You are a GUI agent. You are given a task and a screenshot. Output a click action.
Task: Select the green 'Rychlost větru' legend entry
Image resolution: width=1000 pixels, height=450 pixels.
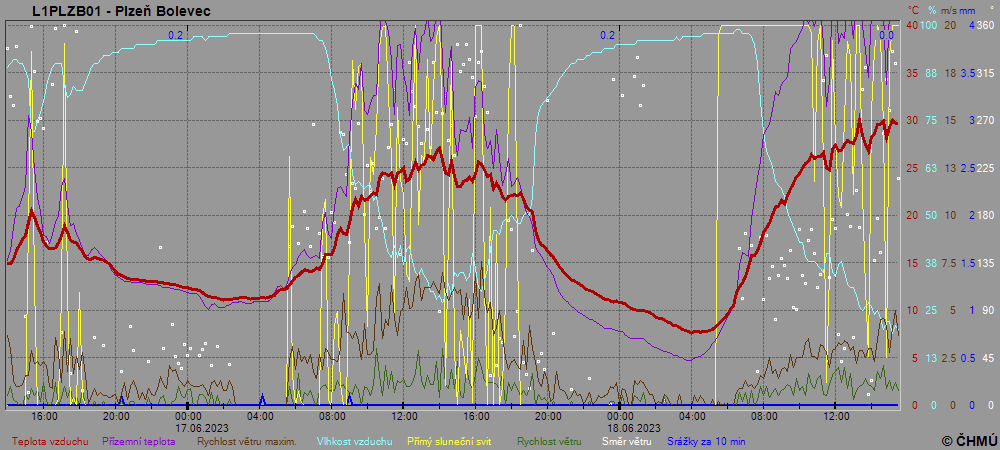click(549, 441)
